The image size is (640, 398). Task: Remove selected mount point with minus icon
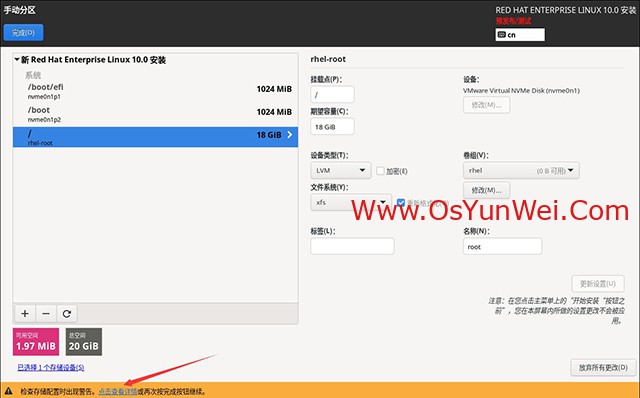click(46, 314)
